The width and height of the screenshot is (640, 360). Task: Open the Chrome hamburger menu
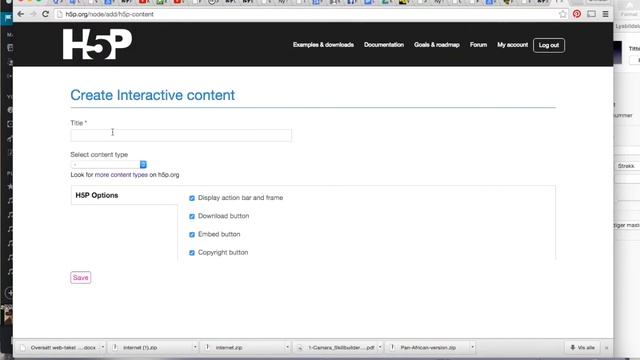point(605,14)
